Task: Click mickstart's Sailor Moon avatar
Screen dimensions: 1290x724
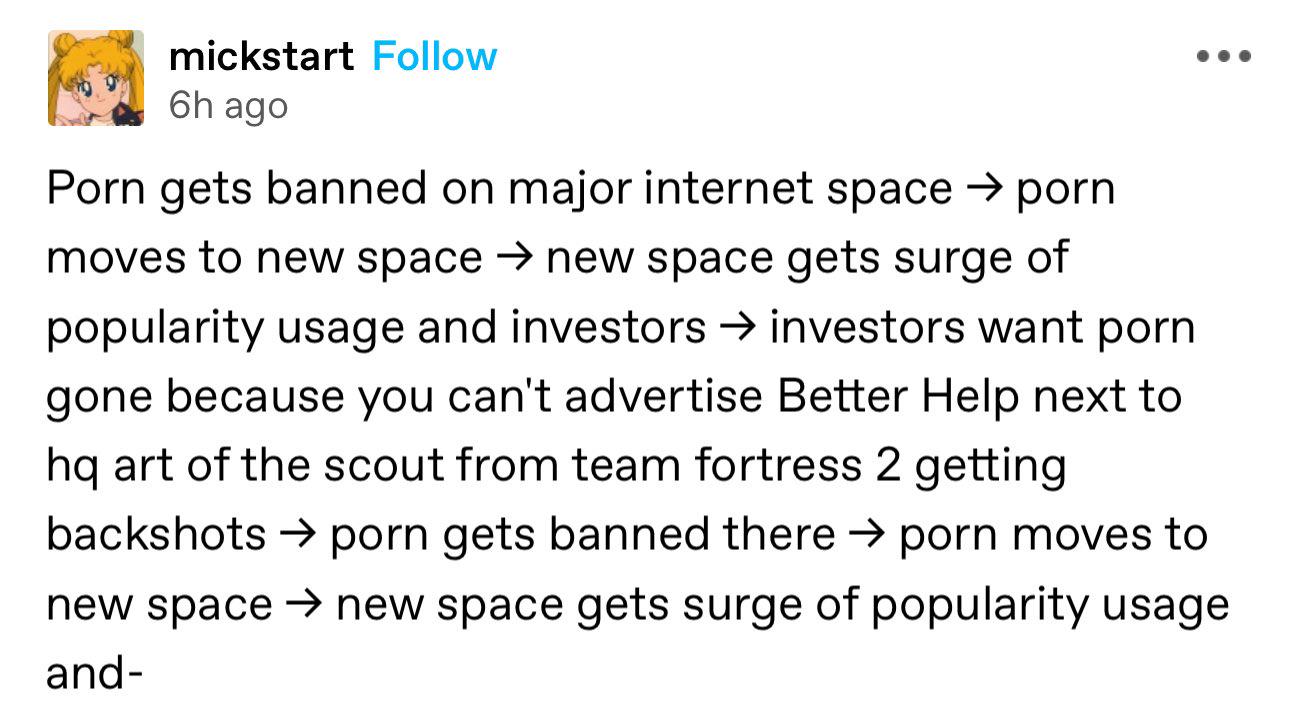Action: tap(95, 78)
